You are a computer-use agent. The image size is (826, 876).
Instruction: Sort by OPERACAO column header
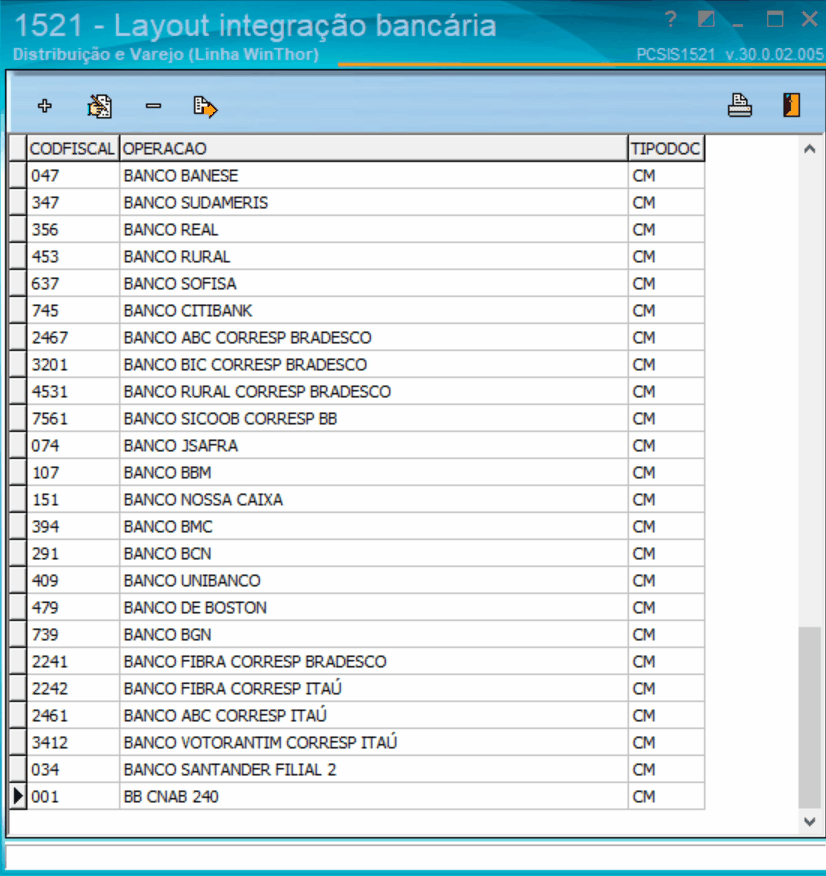tap(374, 149)
